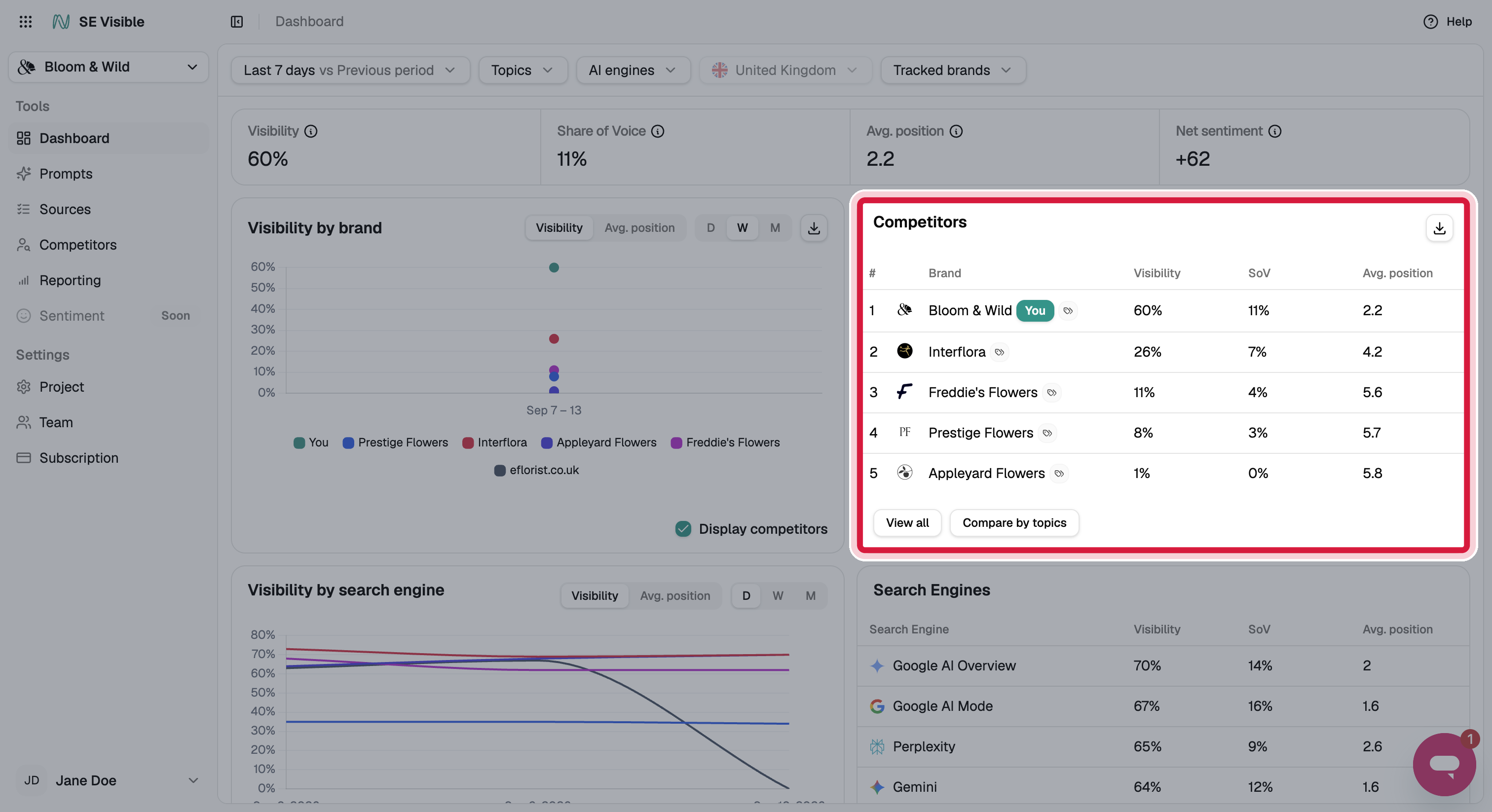Open the Bloom & Wild project dropdown
1492x812 pixels.
point(109,67)
